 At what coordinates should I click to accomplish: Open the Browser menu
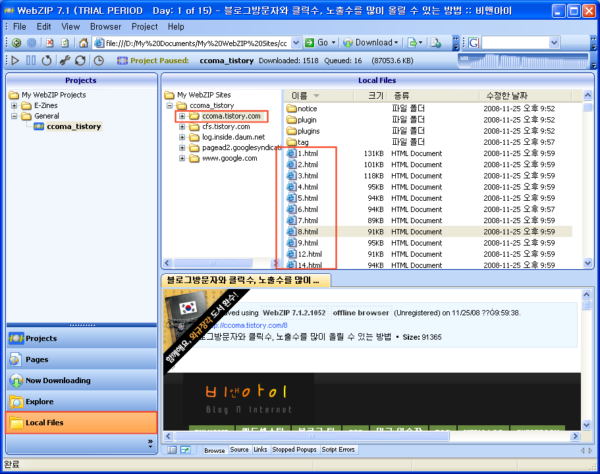(x=106, y=27)
